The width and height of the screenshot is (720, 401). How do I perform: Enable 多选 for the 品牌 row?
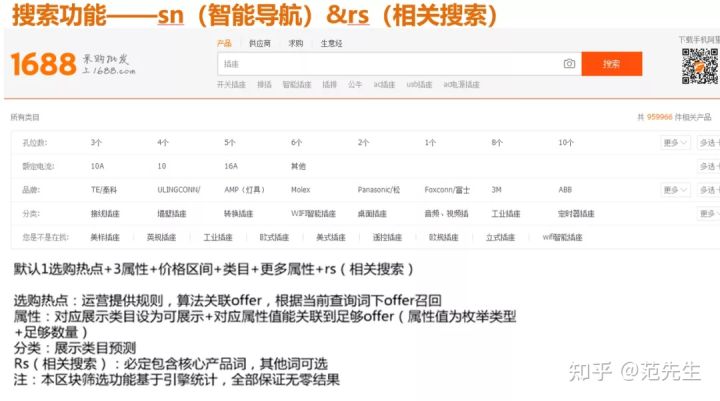click(x=709, y=190)
